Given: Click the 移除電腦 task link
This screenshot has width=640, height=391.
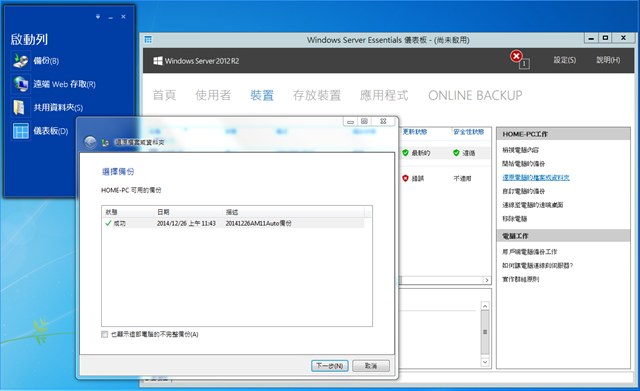Looking at the screenshot, I should click(515, 219).
